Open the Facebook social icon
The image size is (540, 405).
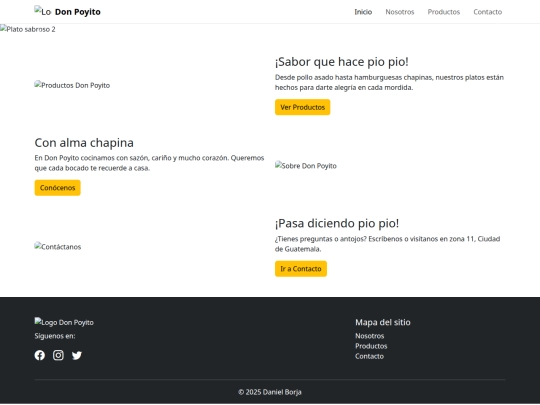click(40, 355)
